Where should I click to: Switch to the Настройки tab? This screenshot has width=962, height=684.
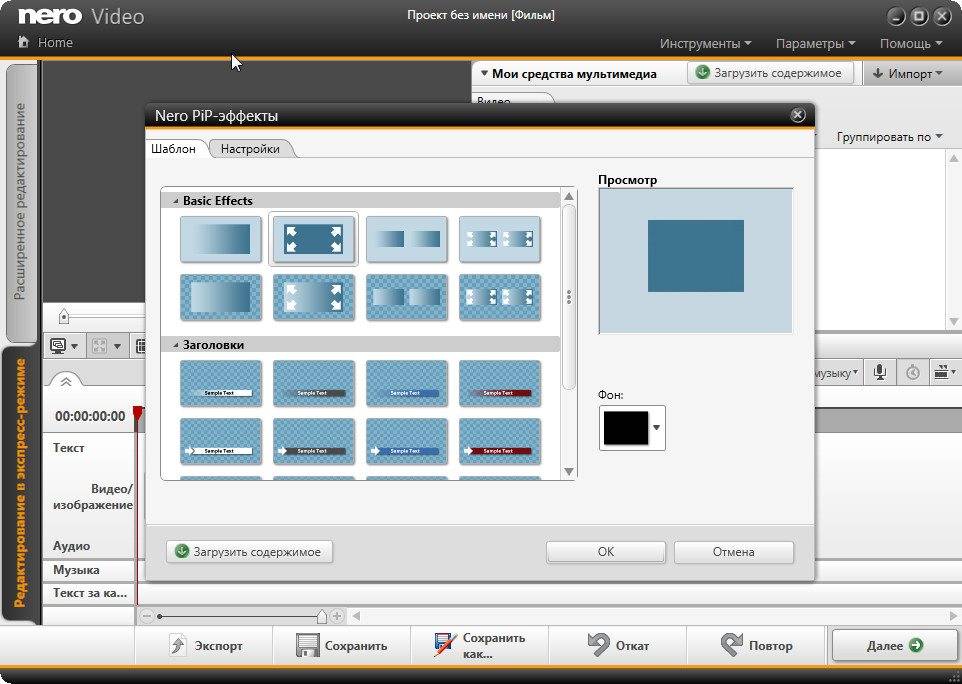point(250,148)
